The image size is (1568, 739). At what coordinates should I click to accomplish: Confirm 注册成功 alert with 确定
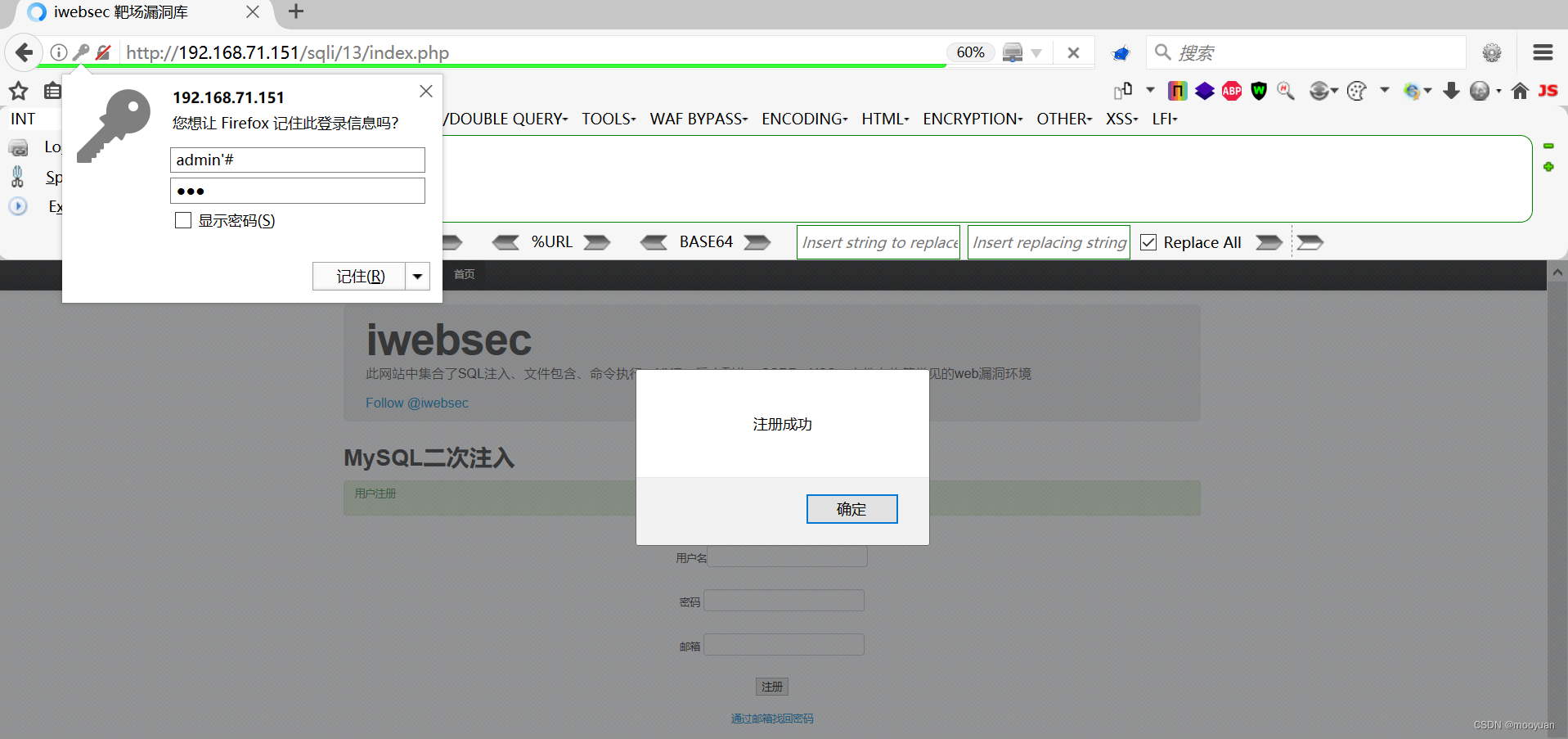coord(851,509)
